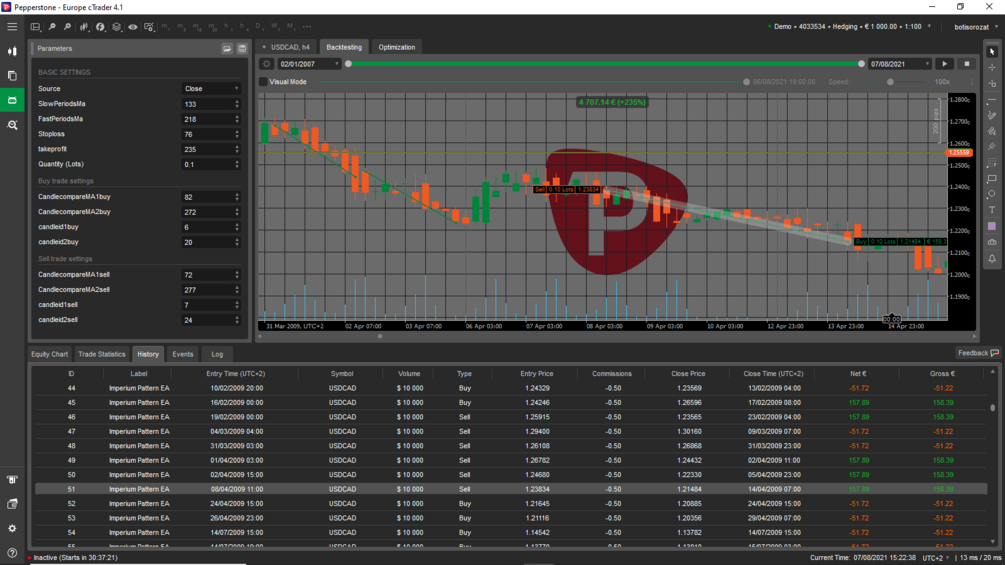Start backtesting with play button
The image size is (1005, 565).
[944, 64]
